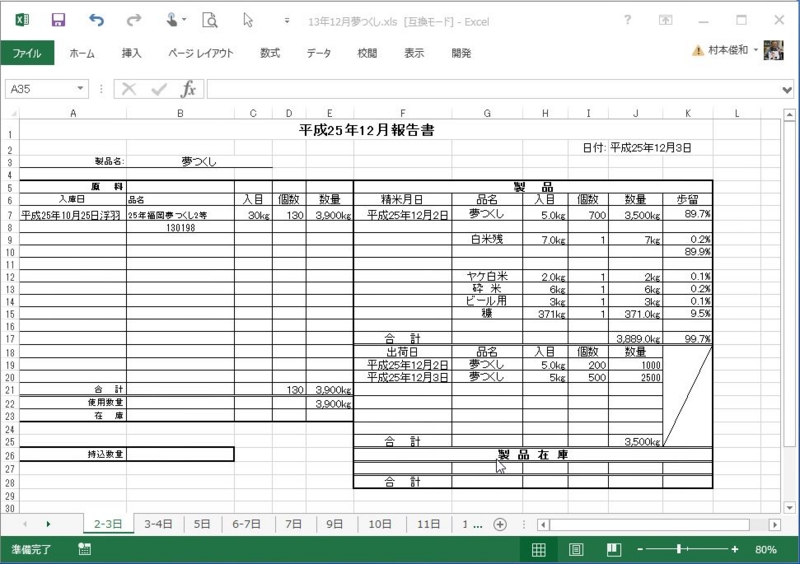Switch to the 11日 sheet tab

tap(429, 524)
